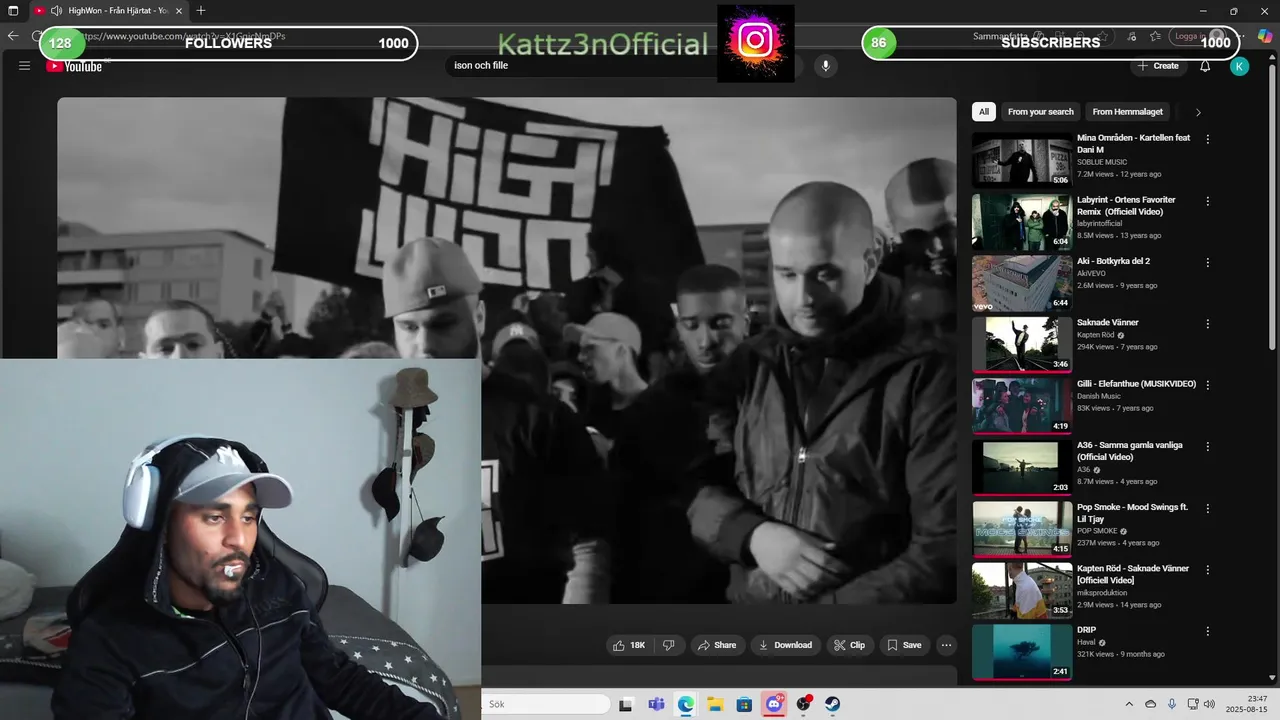Open the Copilot icon in Edge toolbar
The image size is (1280, 720).
(1264, 36)
